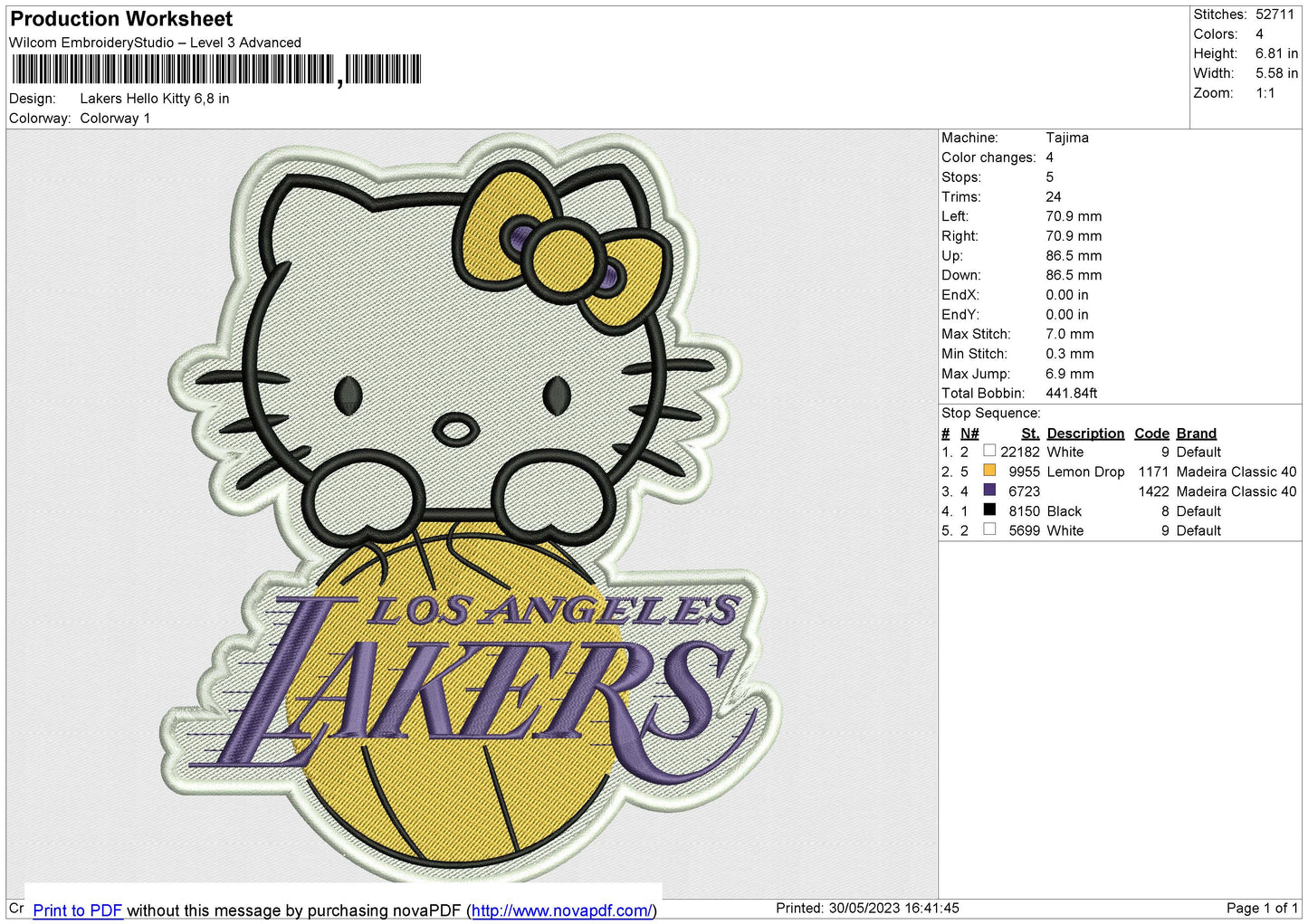This screenshot has height=924, width=1308.
Task: Select the EndX value 0.00 in
Action: pos(1067,295)
